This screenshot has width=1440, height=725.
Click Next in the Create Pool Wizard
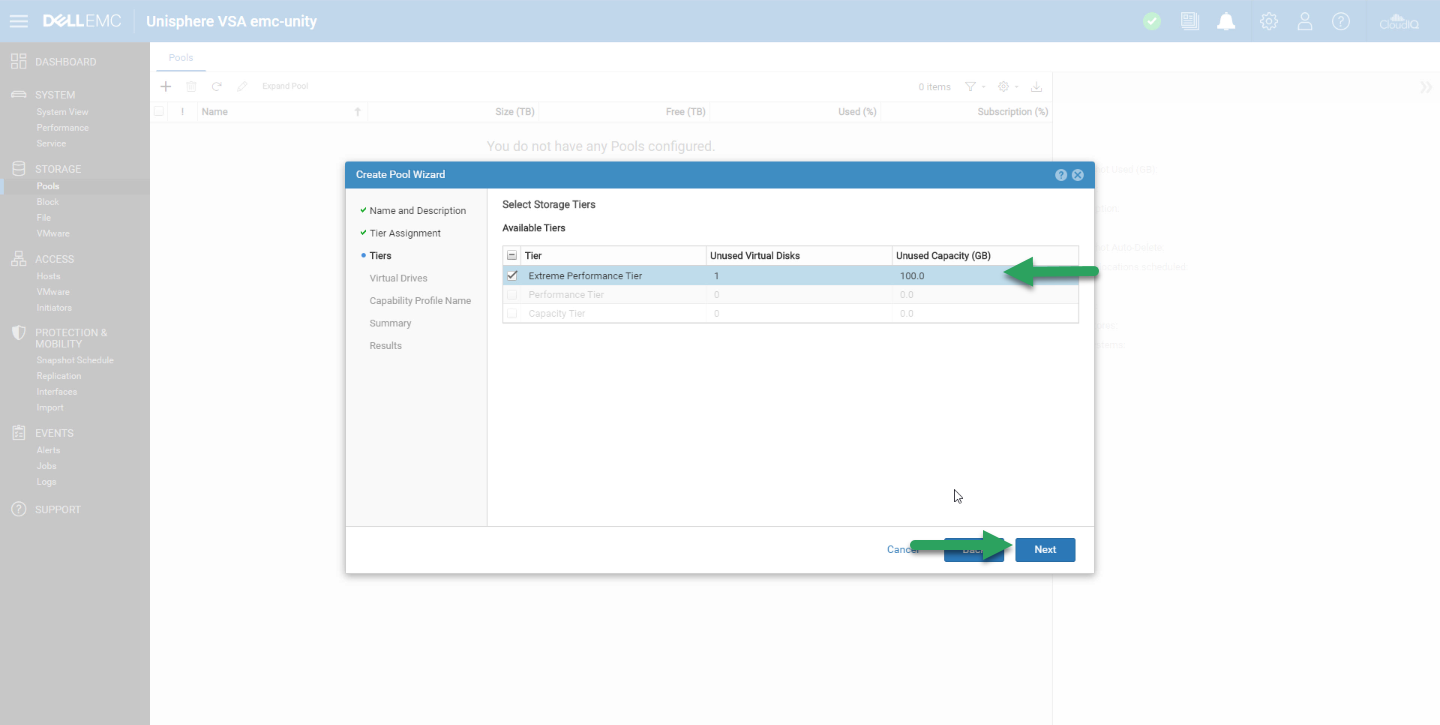point(1045,550)
